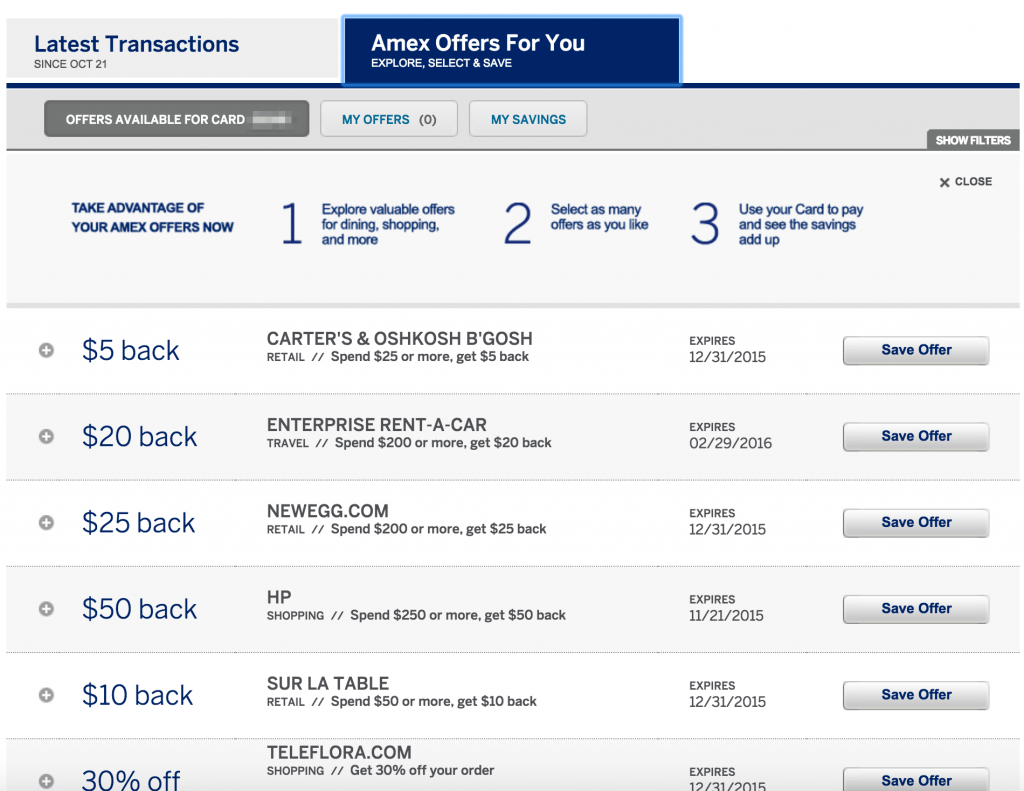
Task: Save the Carter's & Oshkosh B'Gosh offer
Action: tap(915, 350)
